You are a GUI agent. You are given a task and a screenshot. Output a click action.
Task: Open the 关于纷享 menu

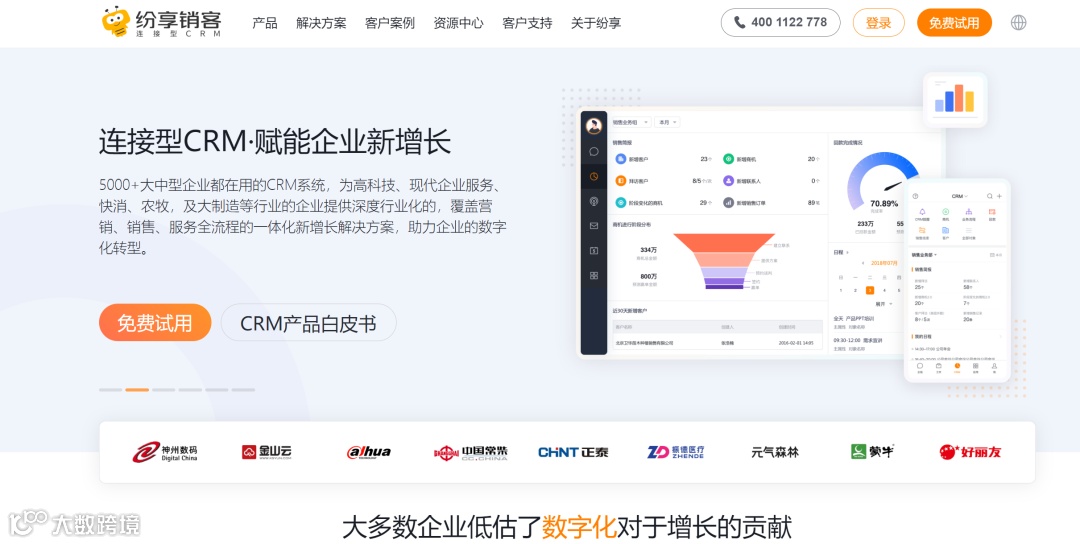click(596, 23)
